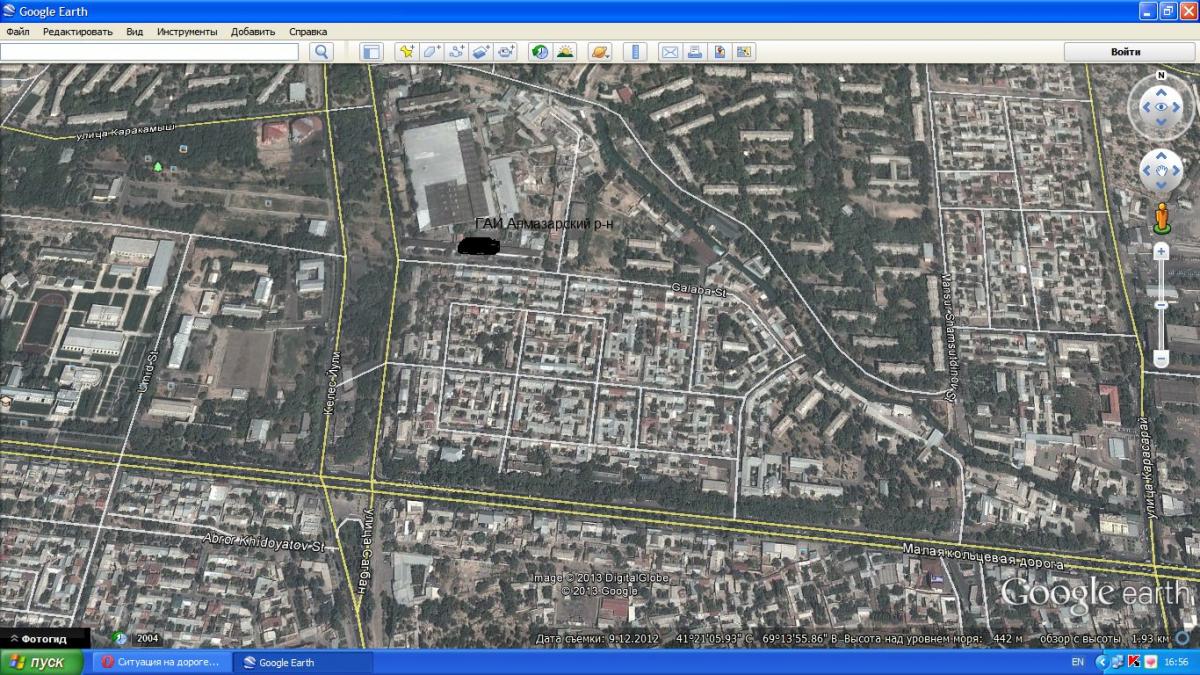The height and width of the screenshot is (675, 1200).
Task: Open the planet switcher dropdown
Action: tap(599, 52)
